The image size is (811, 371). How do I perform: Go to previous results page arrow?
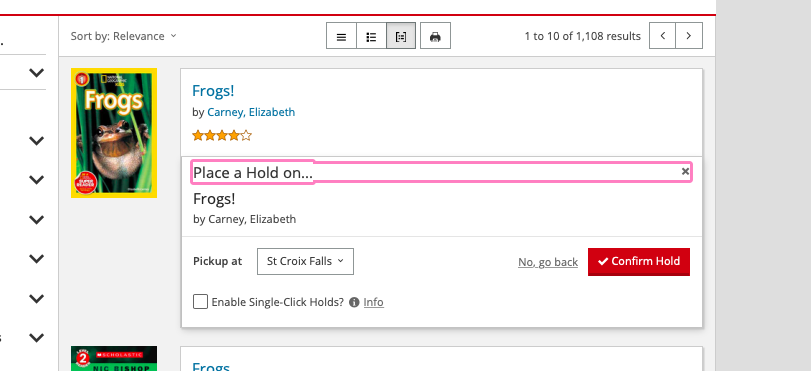663,36
